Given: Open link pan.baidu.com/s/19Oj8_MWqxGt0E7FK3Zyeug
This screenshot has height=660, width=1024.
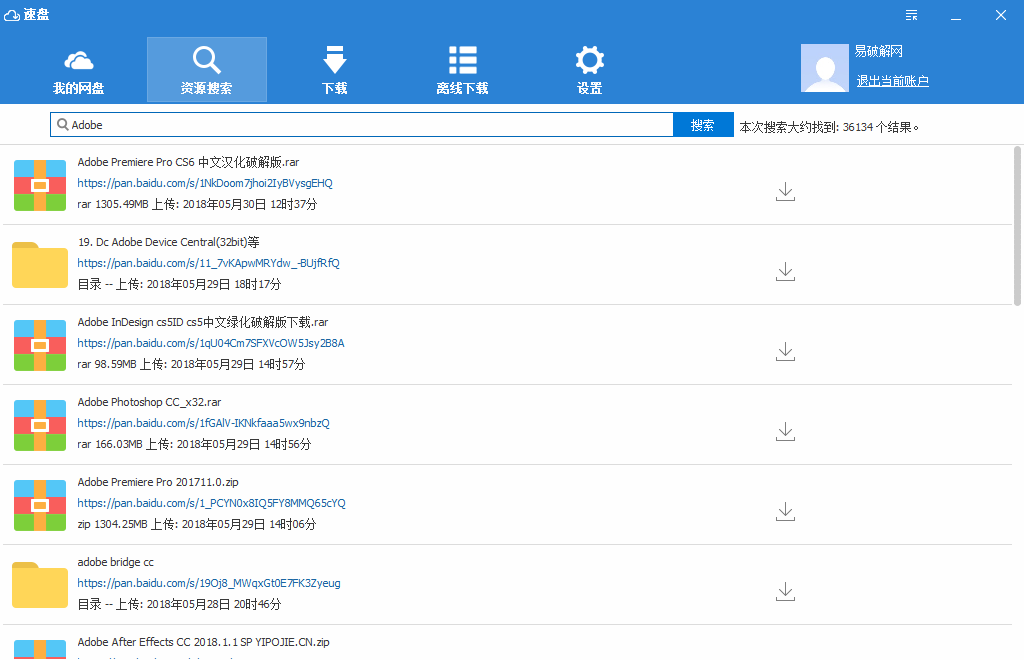Looking at the screenshot, I should coord(209,583).
